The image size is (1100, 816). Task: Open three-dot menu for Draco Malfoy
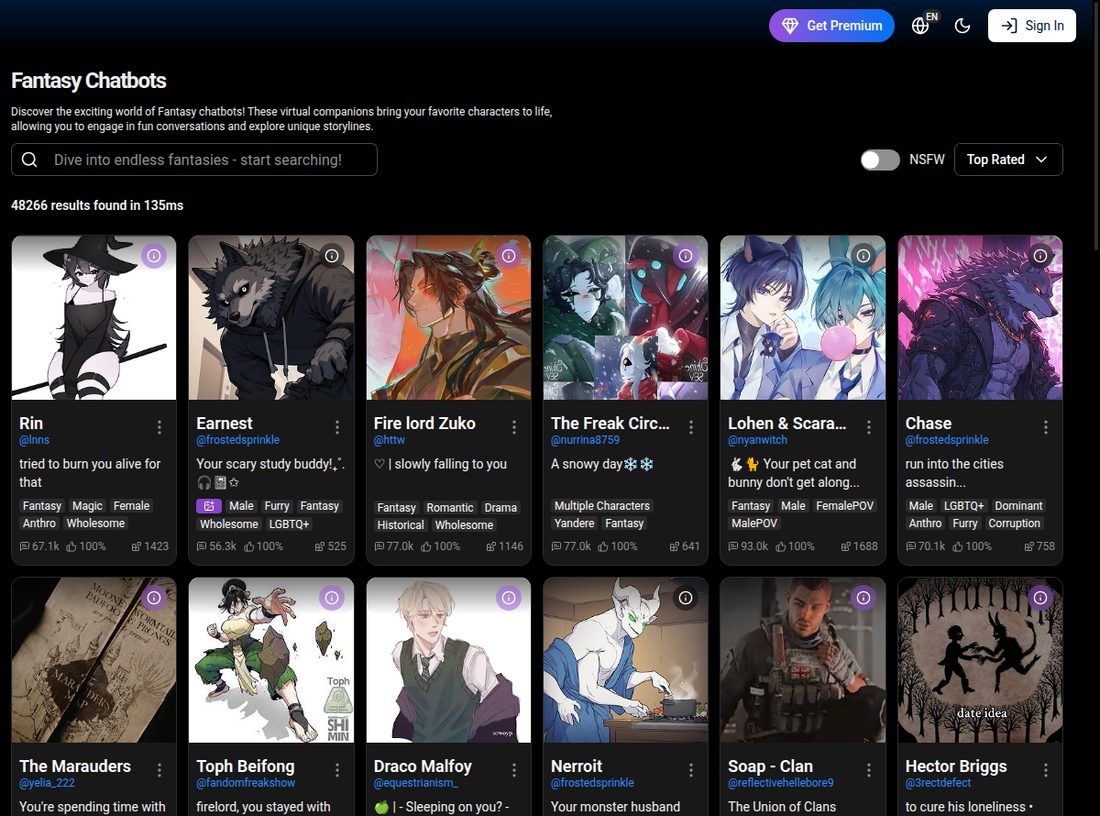click(514, 770)
